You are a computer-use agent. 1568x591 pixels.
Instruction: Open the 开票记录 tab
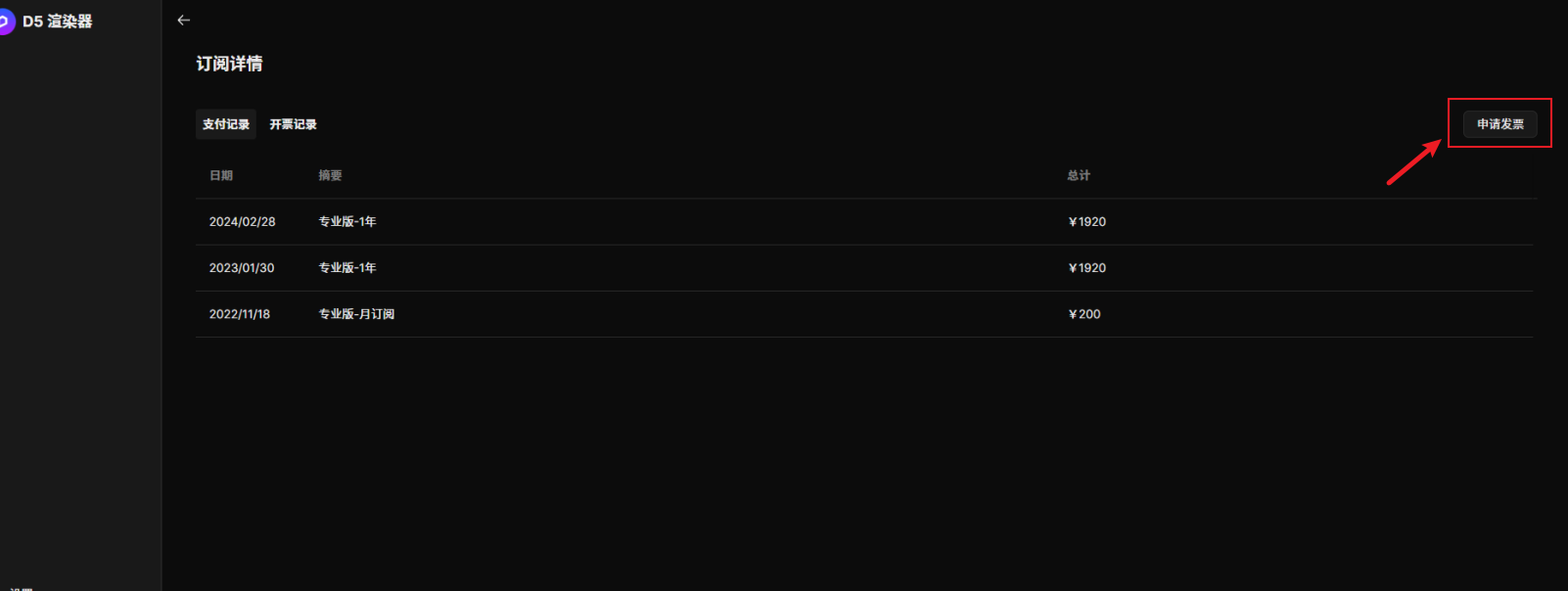coord(293,124)
